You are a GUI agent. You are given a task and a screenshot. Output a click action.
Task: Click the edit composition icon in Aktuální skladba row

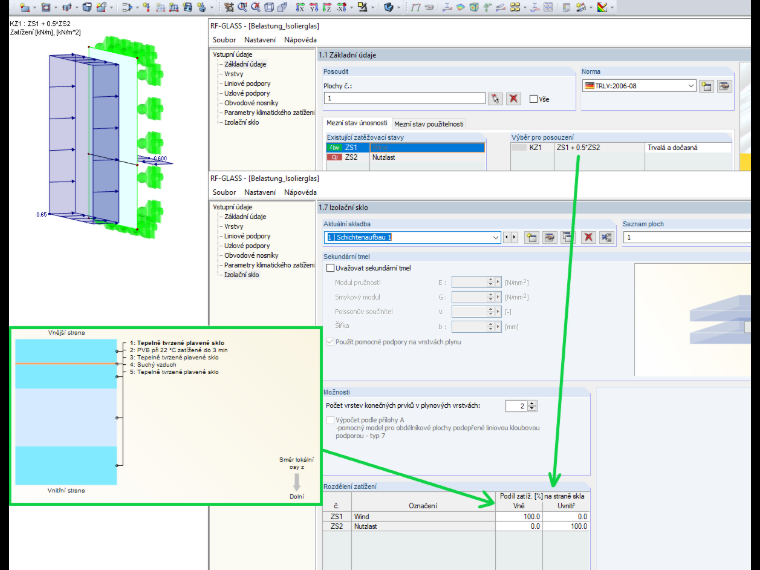[x=549, y=237]
